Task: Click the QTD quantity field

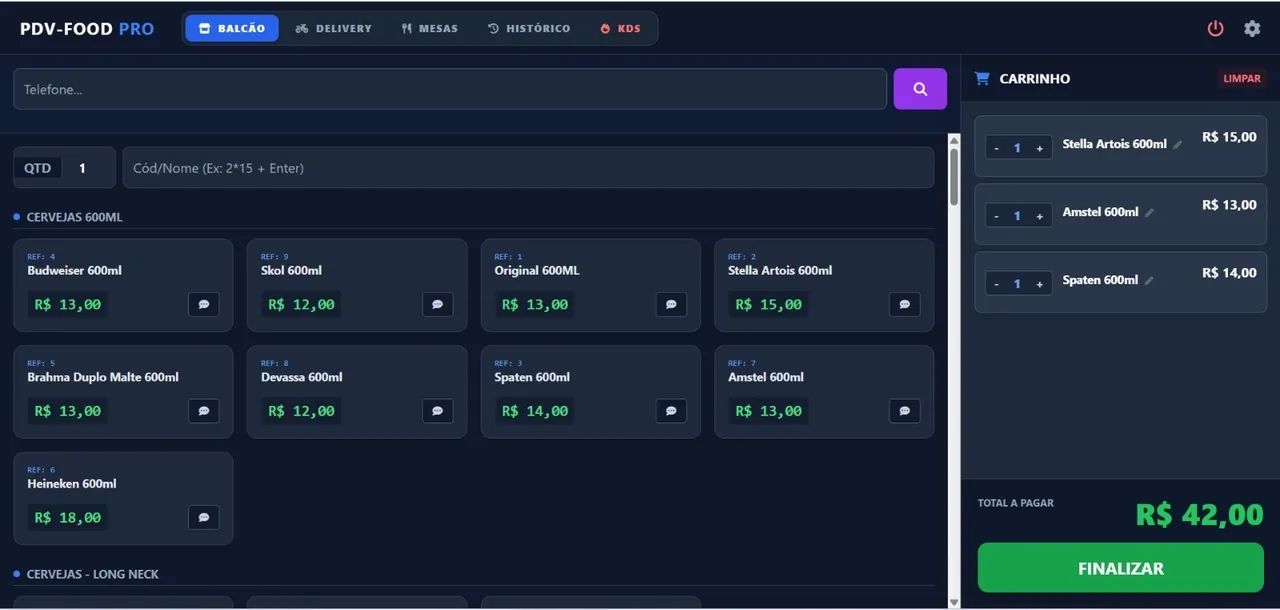Action: click(x=64, y=168)
